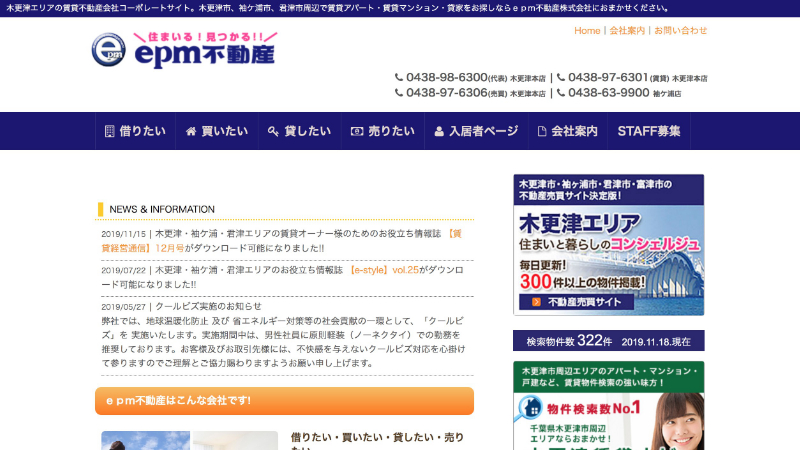The width and height of the screenshot is (800, 450).
Task: Click epm不動産はこんな会社です orange banner
Action: (284, 401)
